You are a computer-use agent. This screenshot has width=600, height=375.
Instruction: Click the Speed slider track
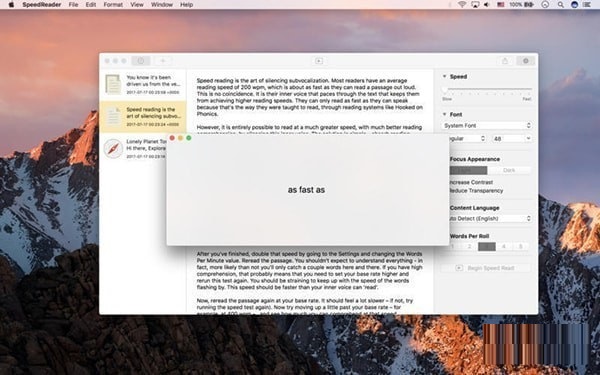tap(488, 89)
